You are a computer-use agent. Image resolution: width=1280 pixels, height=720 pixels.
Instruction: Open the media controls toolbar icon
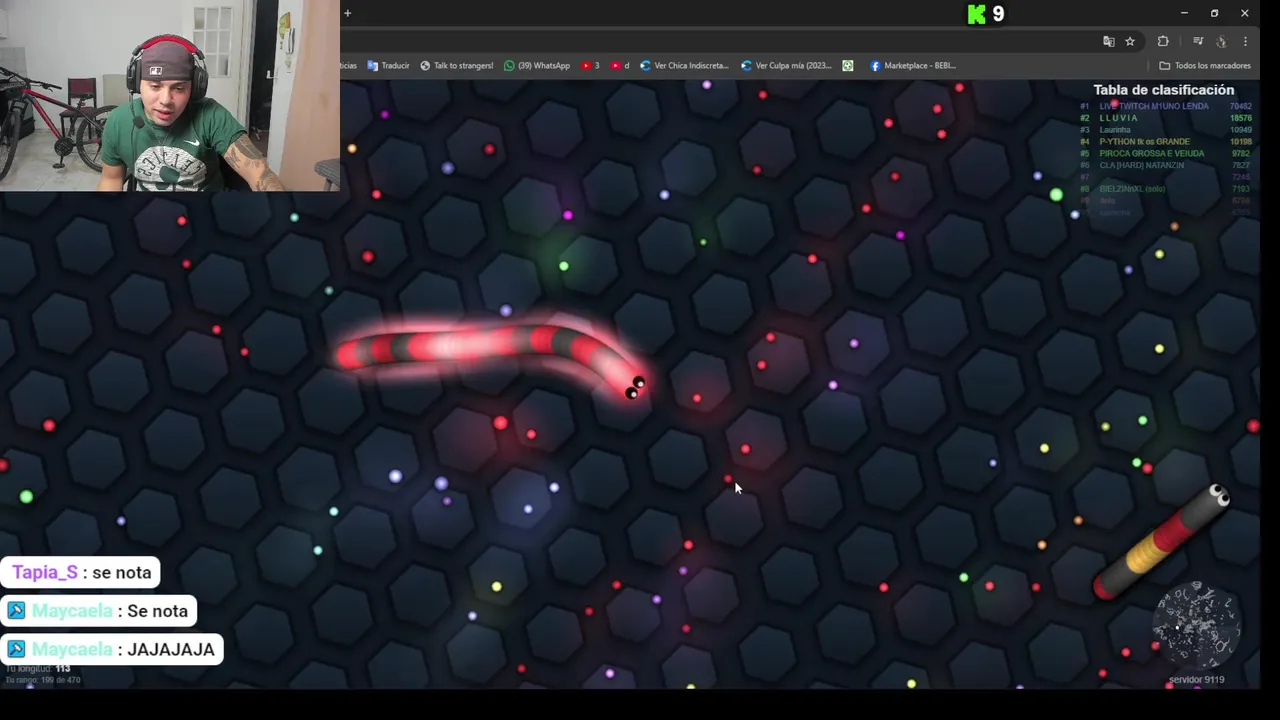click(x=1198, y=41)
